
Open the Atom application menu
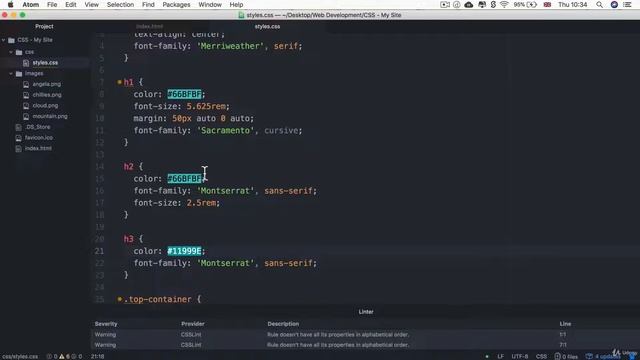[x=31, y=4]
